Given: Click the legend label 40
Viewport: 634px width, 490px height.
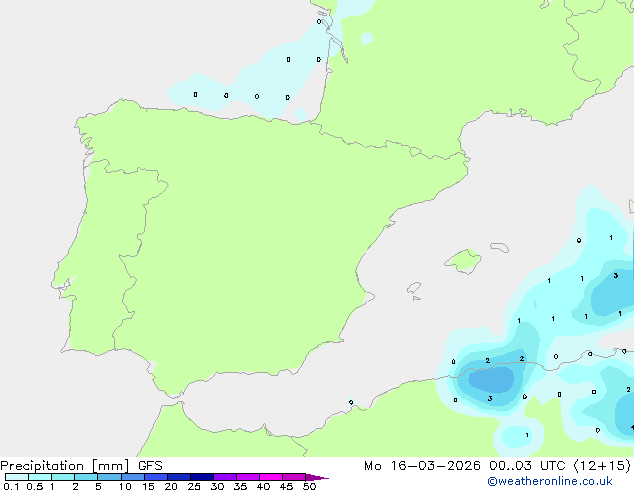Looking at the screenshot, I should [x=263, y=486].
